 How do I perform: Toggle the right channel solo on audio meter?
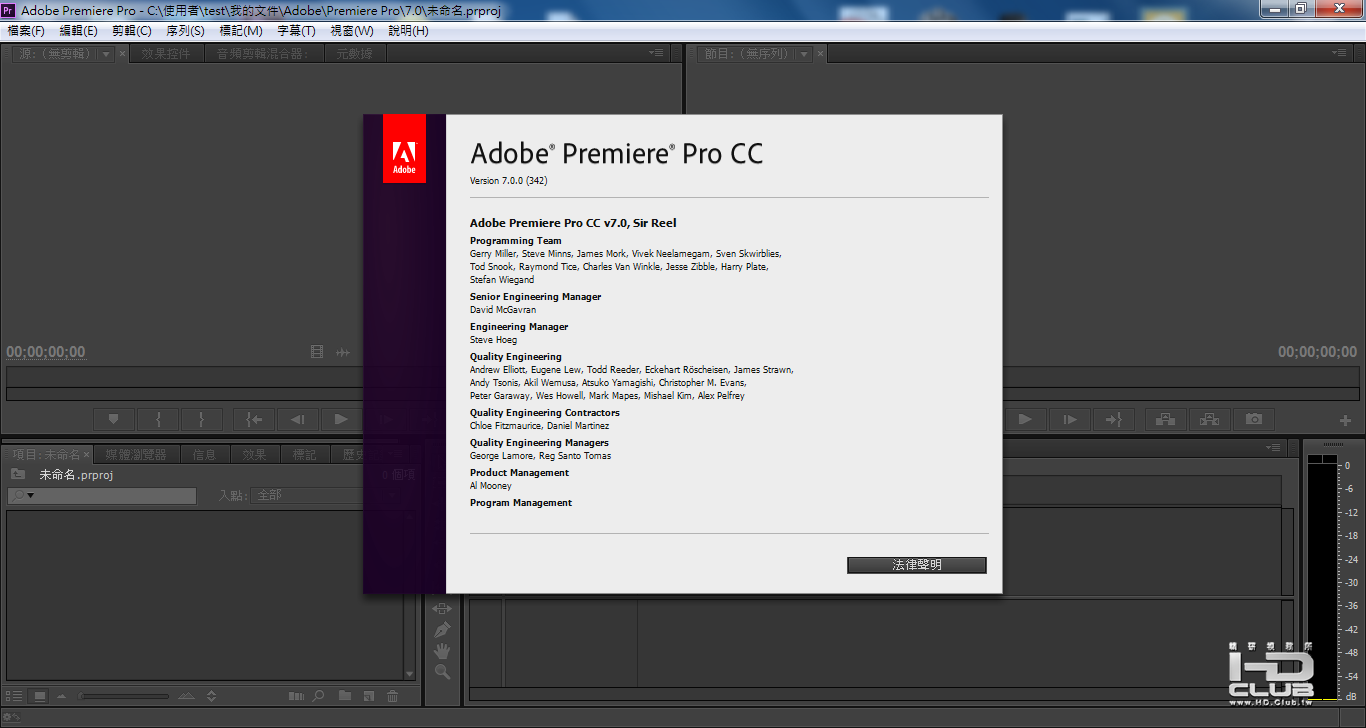coord(1330,459)
